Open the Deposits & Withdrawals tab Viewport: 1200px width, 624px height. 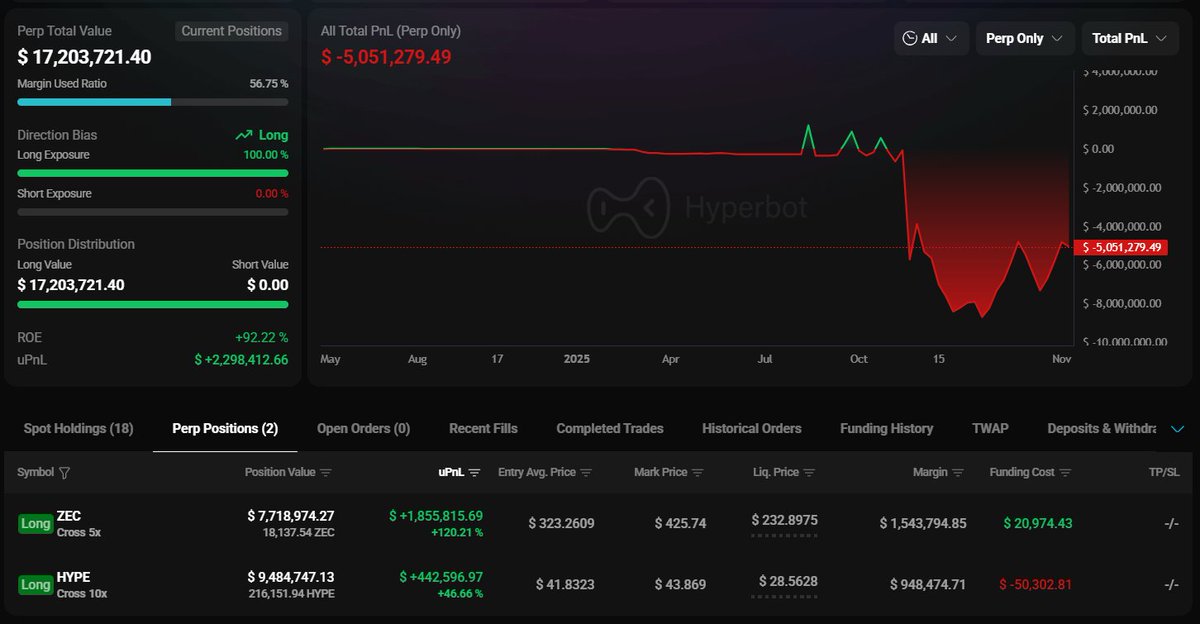(x=1101, y=428)
